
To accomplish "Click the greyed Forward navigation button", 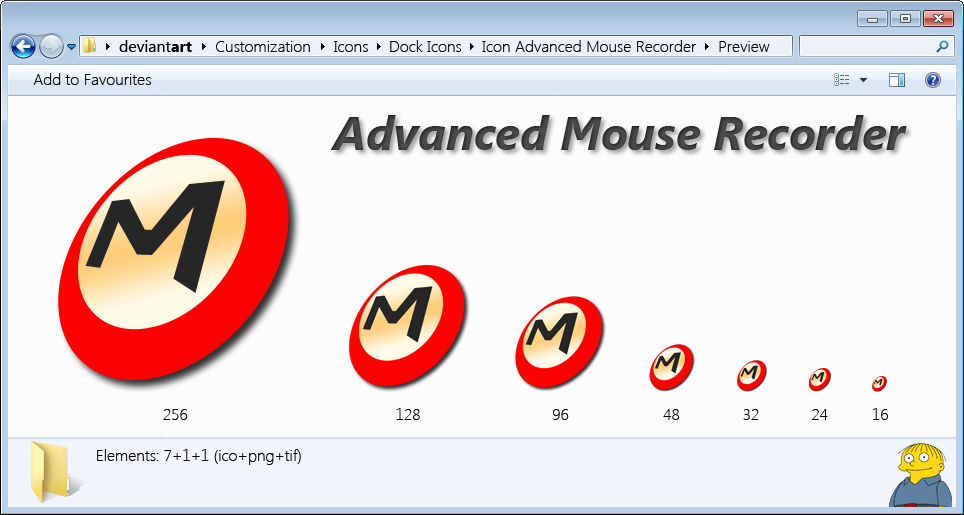I will (x=51, y=46).
